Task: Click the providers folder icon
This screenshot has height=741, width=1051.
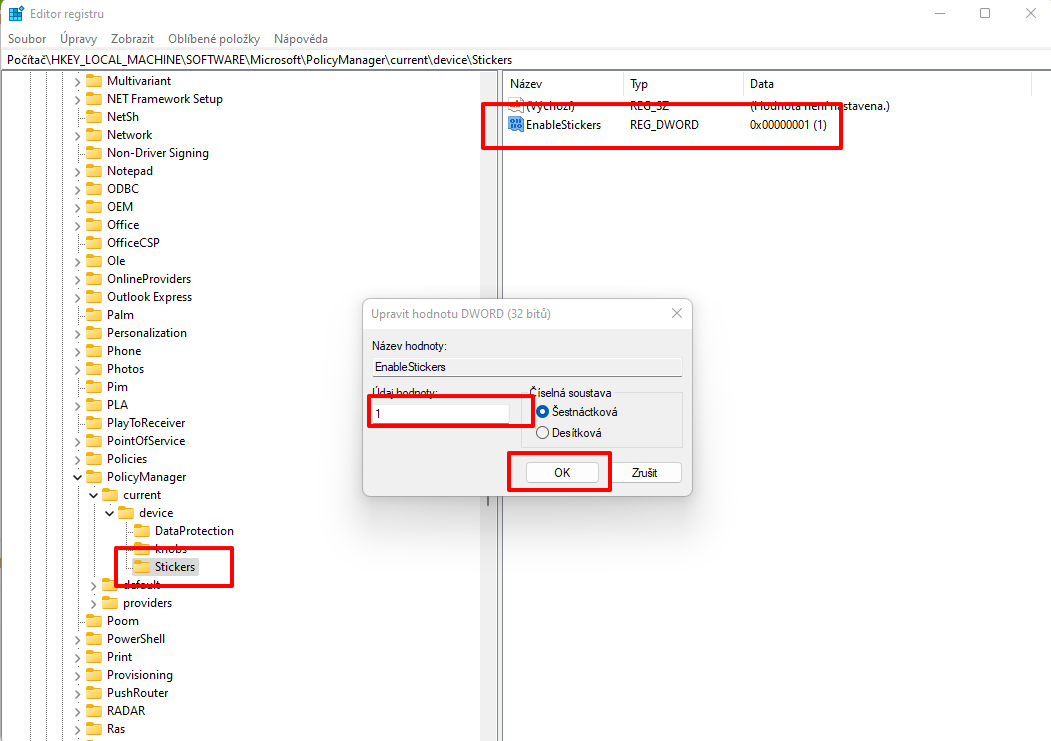Action: [110, 603]
